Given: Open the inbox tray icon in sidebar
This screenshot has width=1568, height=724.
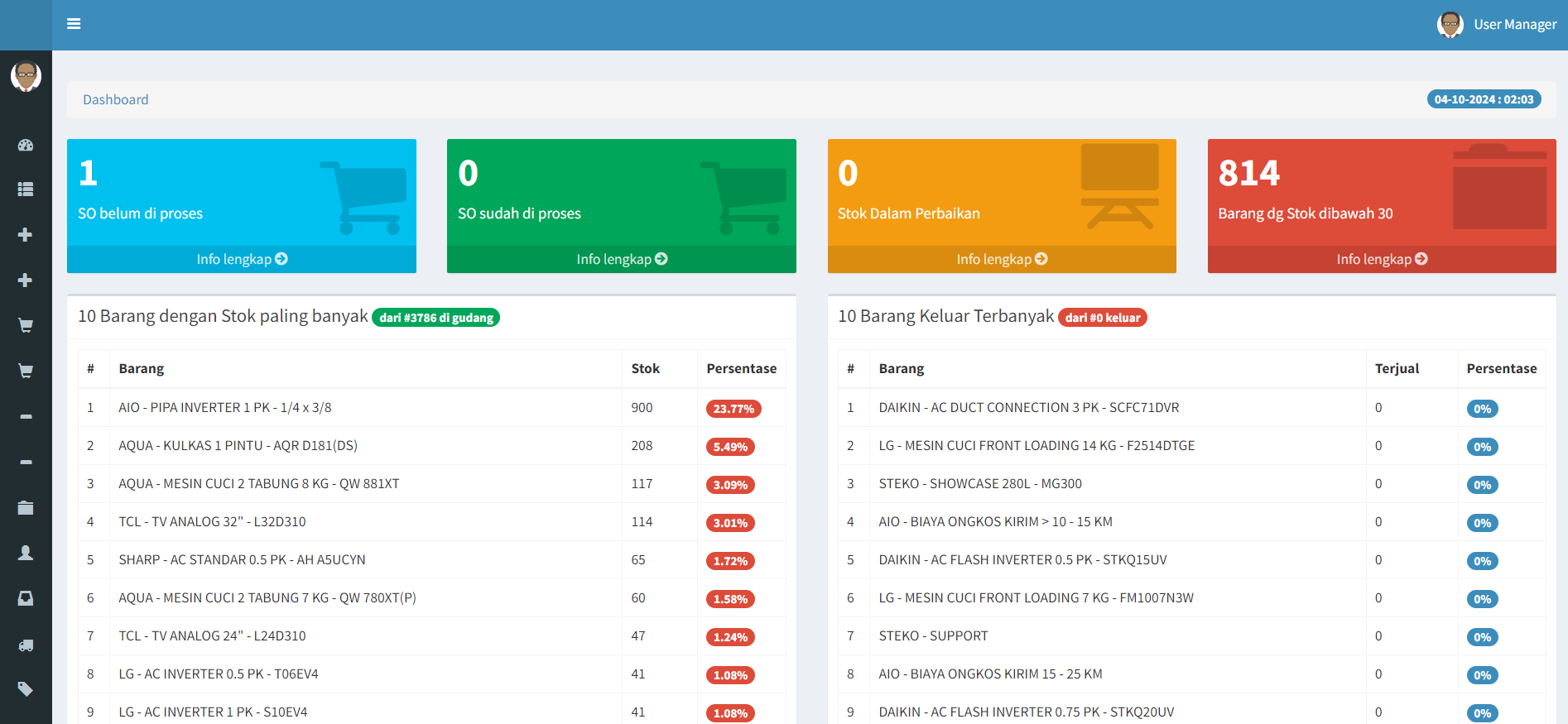Looking at the screenshot, I should coord(26,598).
